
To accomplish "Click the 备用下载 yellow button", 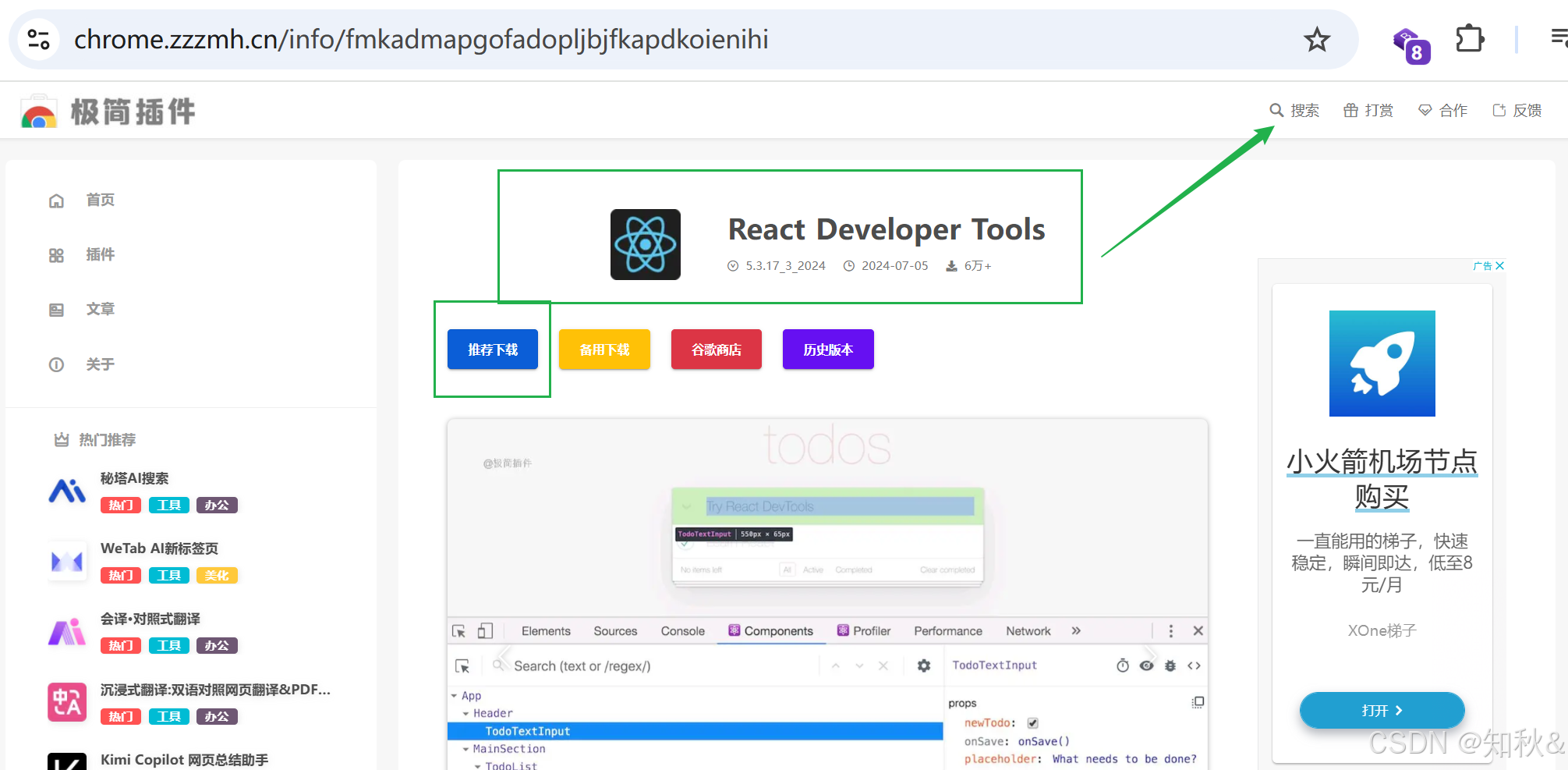I will pos(604,350).
